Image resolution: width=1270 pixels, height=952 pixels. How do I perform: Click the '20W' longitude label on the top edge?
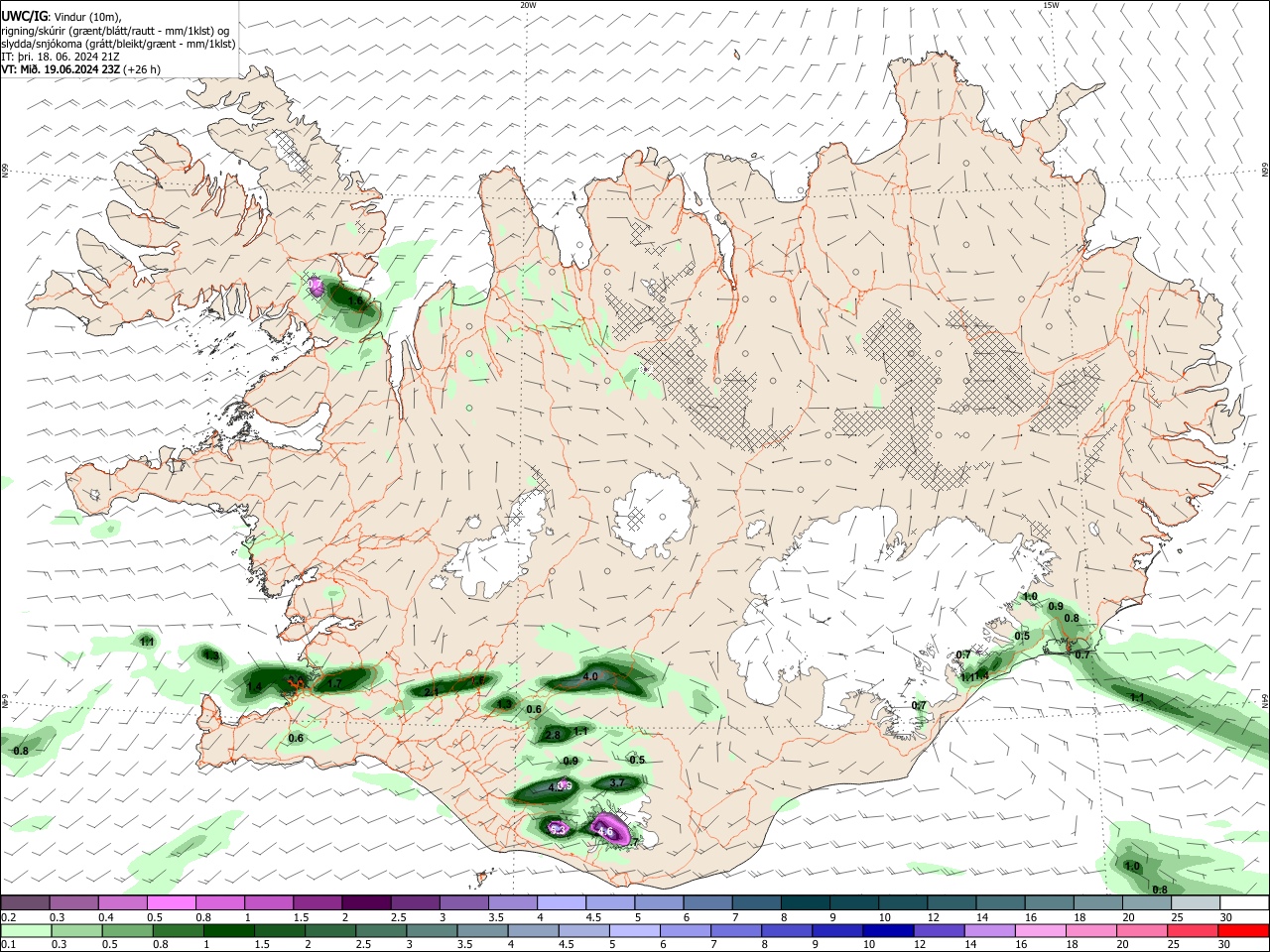pyautogui.click(x=528, y=5)
